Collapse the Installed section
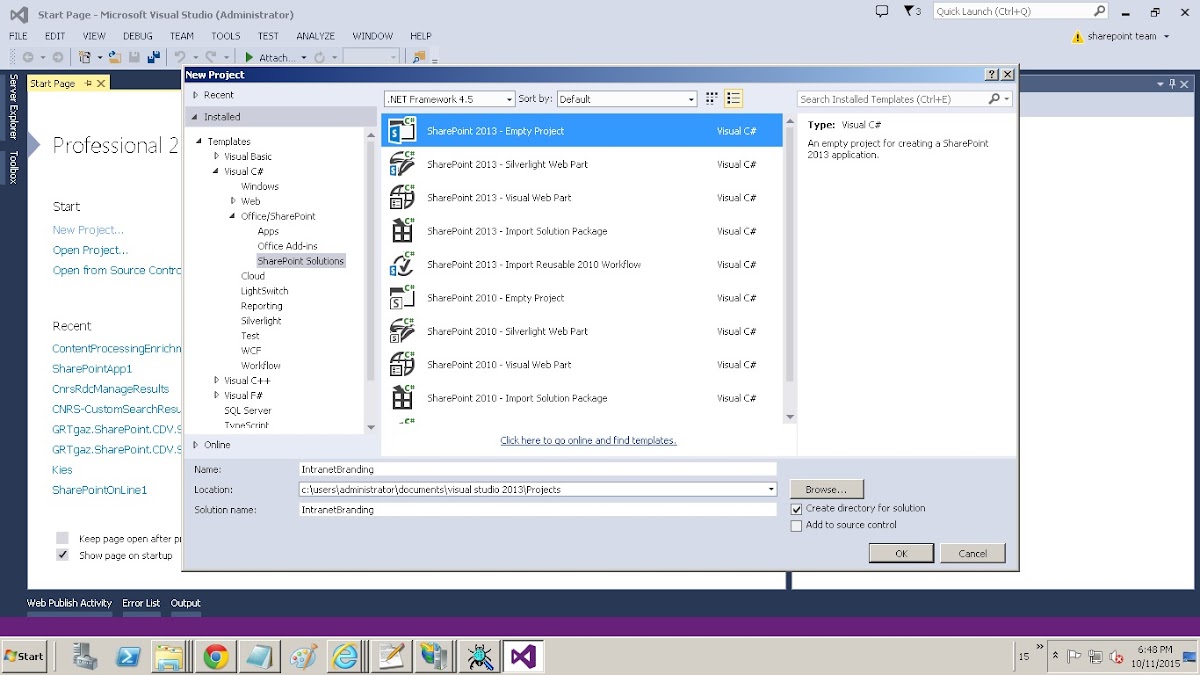 (195, 117)
